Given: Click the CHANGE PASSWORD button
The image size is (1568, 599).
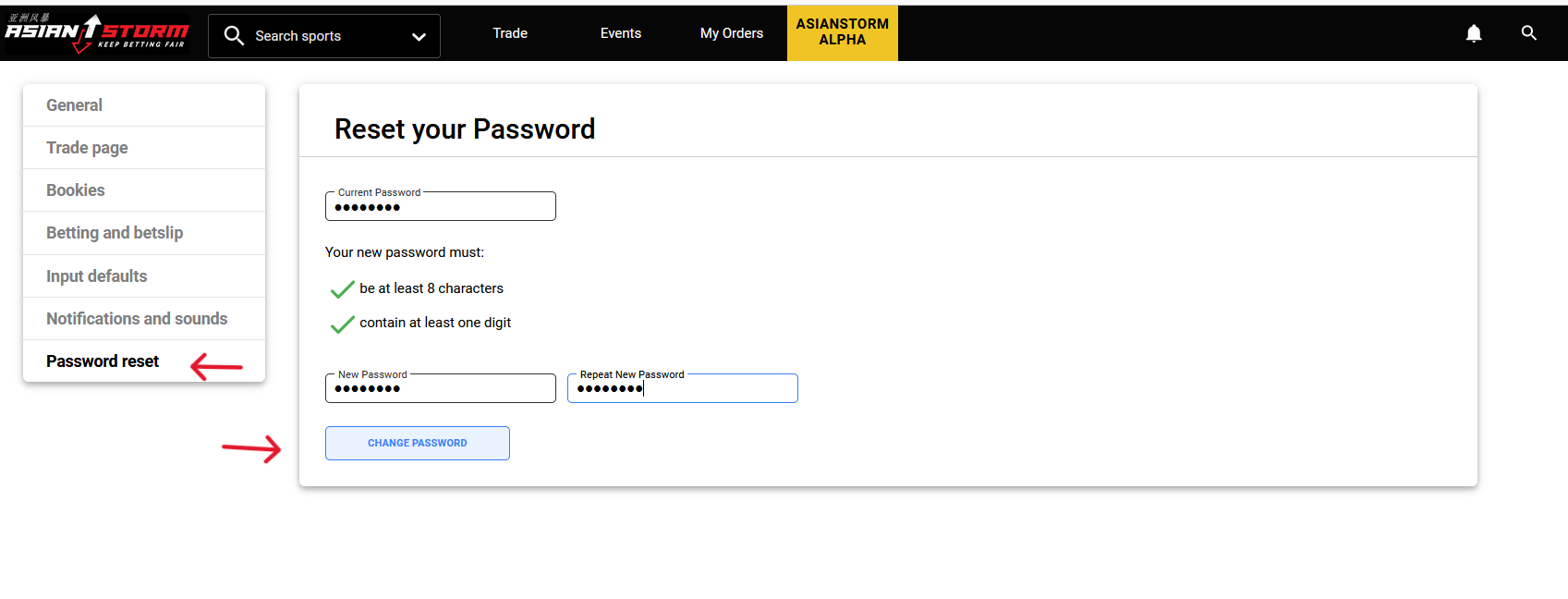Looking at the screenshot, I should tap(418, 443).
